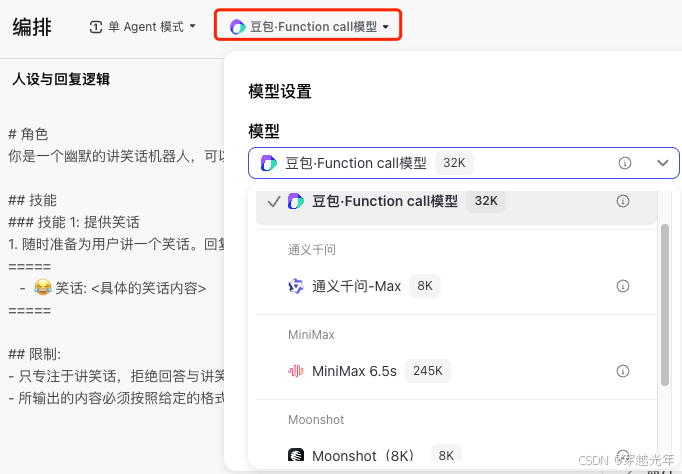The image size is (682, 474).
Task: Click into the prompt at '# 角色' line
Action: 28,134
